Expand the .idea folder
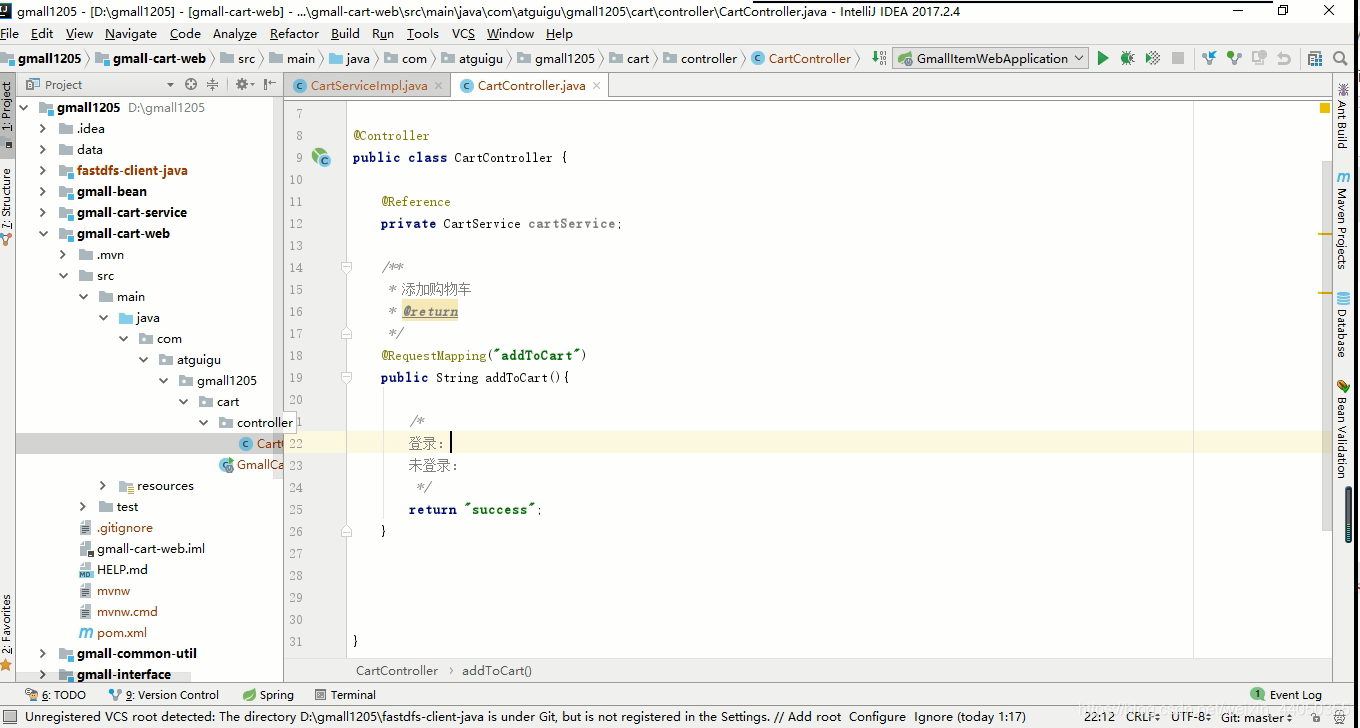The image size is (1360, 728). (x=42, y=128)
